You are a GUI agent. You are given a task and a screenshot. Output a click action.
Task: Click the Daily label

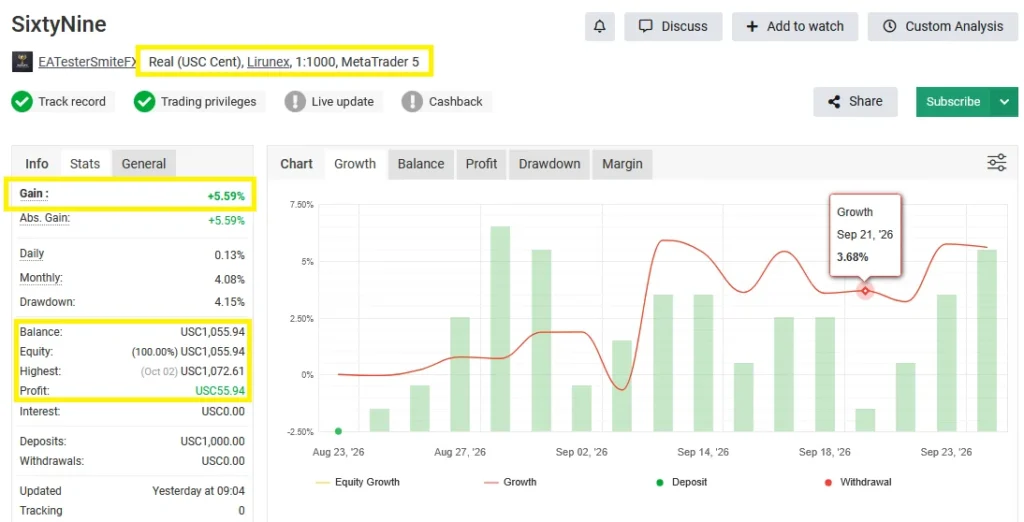pyautogui.click(x=32, y=253)
